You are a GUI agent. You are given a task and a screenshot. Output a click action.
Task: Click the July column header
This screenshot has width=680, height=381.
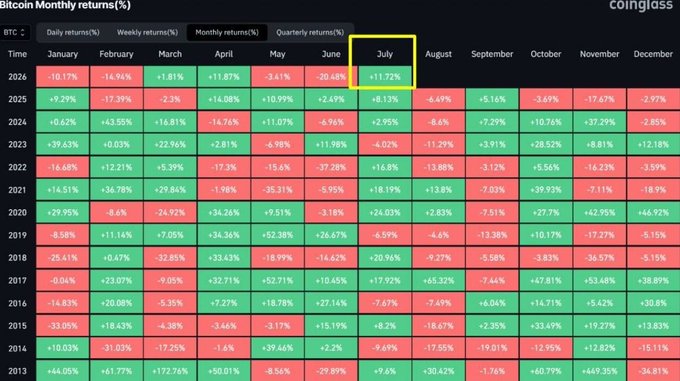[385, 54]
